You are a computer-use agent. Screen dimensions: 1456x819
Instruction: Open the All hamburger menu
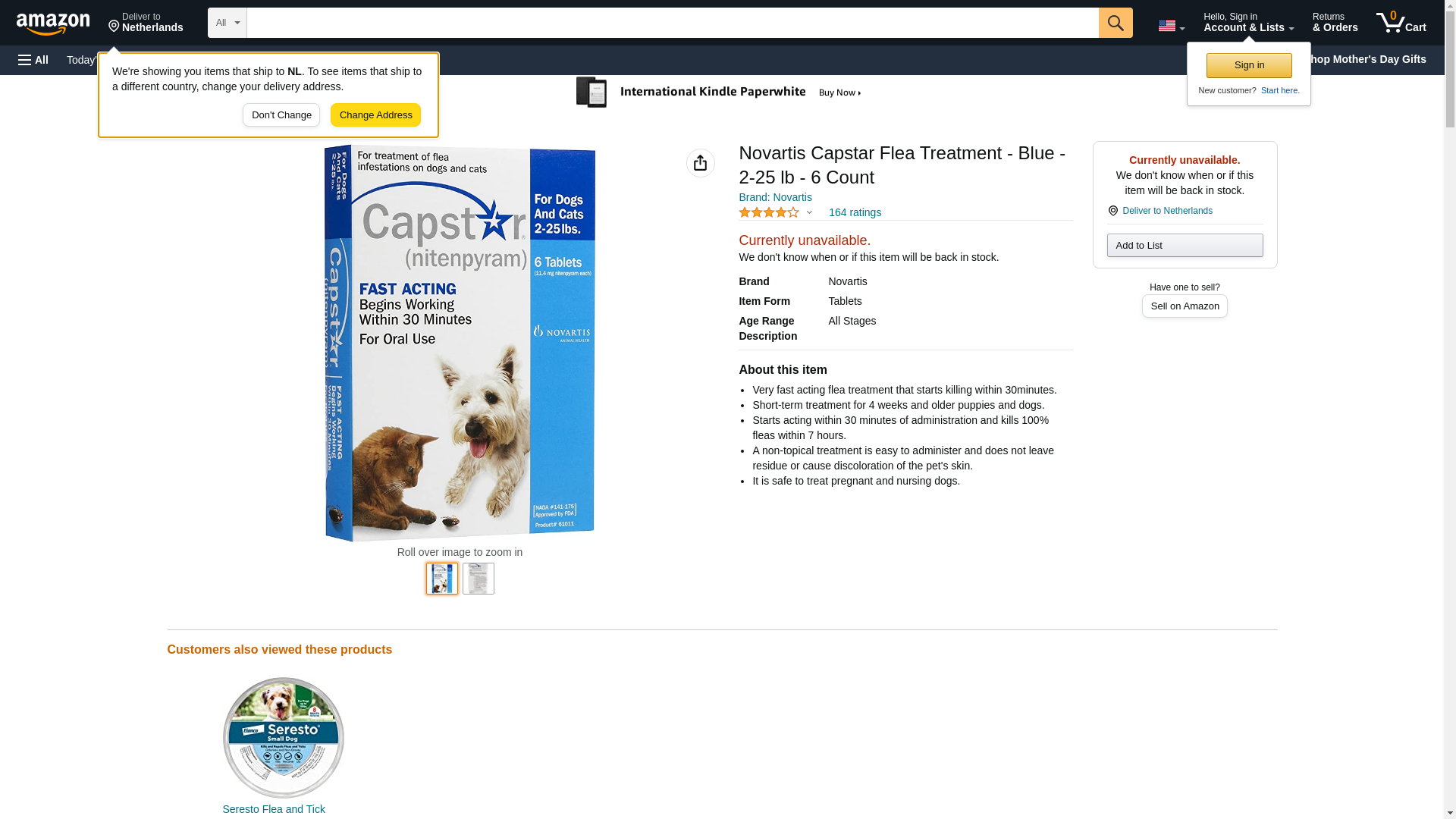[x=33, y=60]
